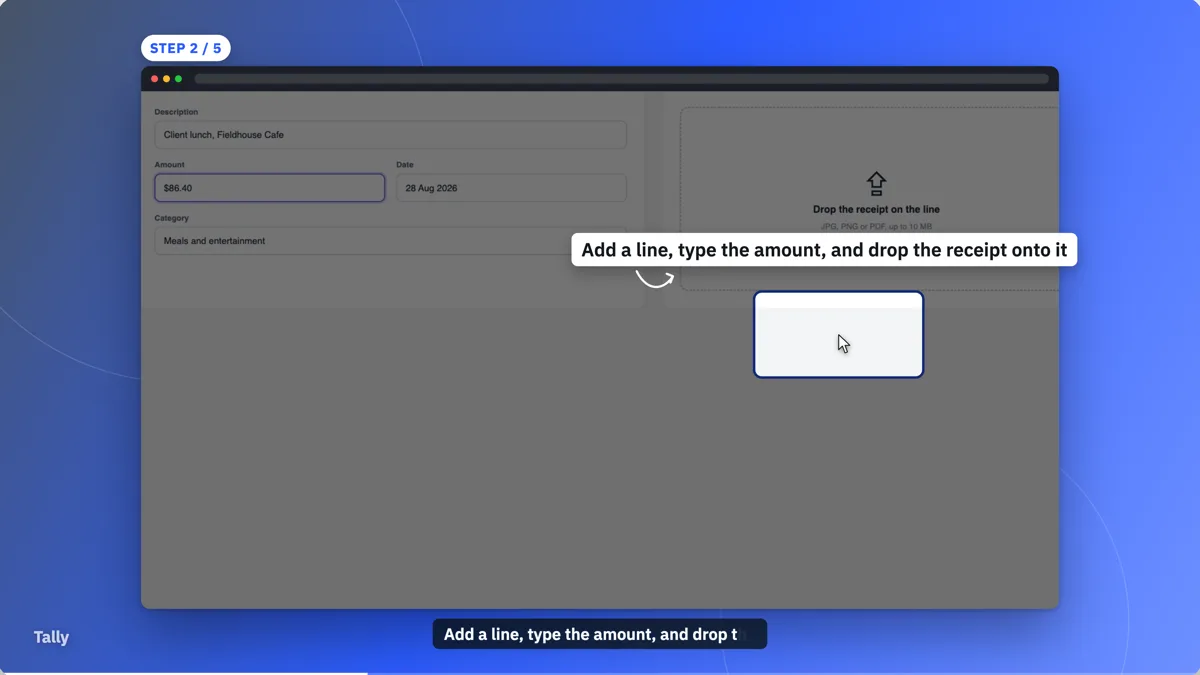Viewport: 1200px width, 675px height.
Task: Edit the Description field with Client lunch text
Action: pos(390,135)
